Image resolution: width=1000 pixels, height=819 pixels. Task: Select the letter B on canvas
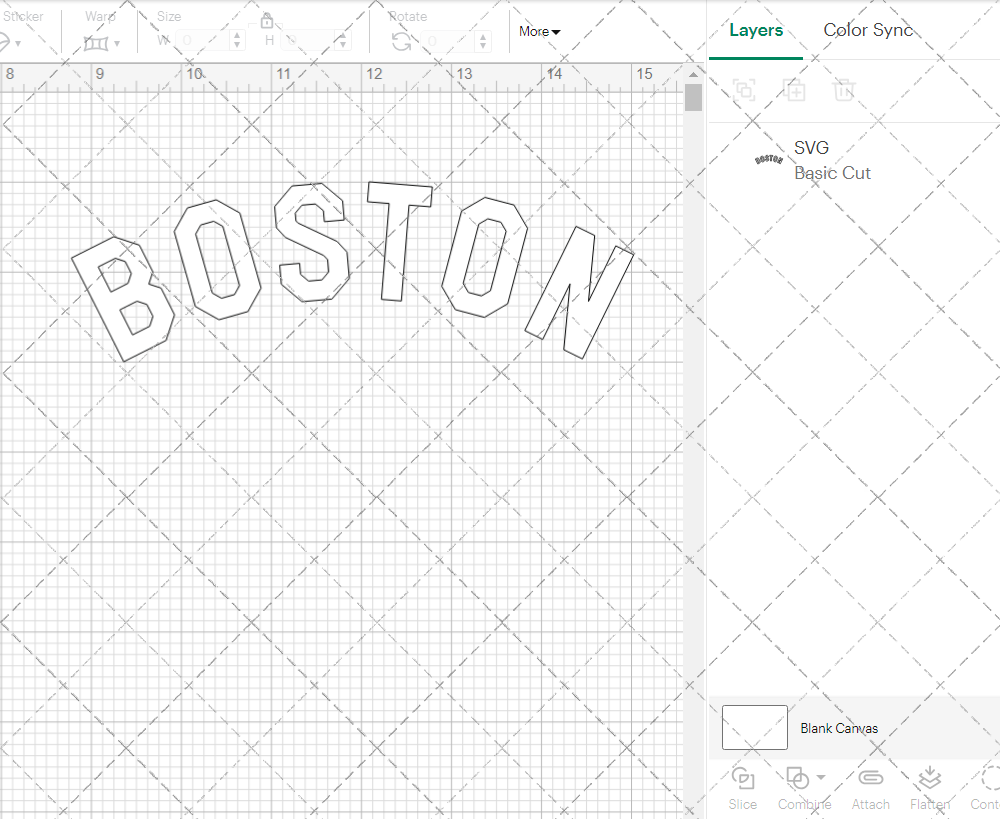coord(123,299)
